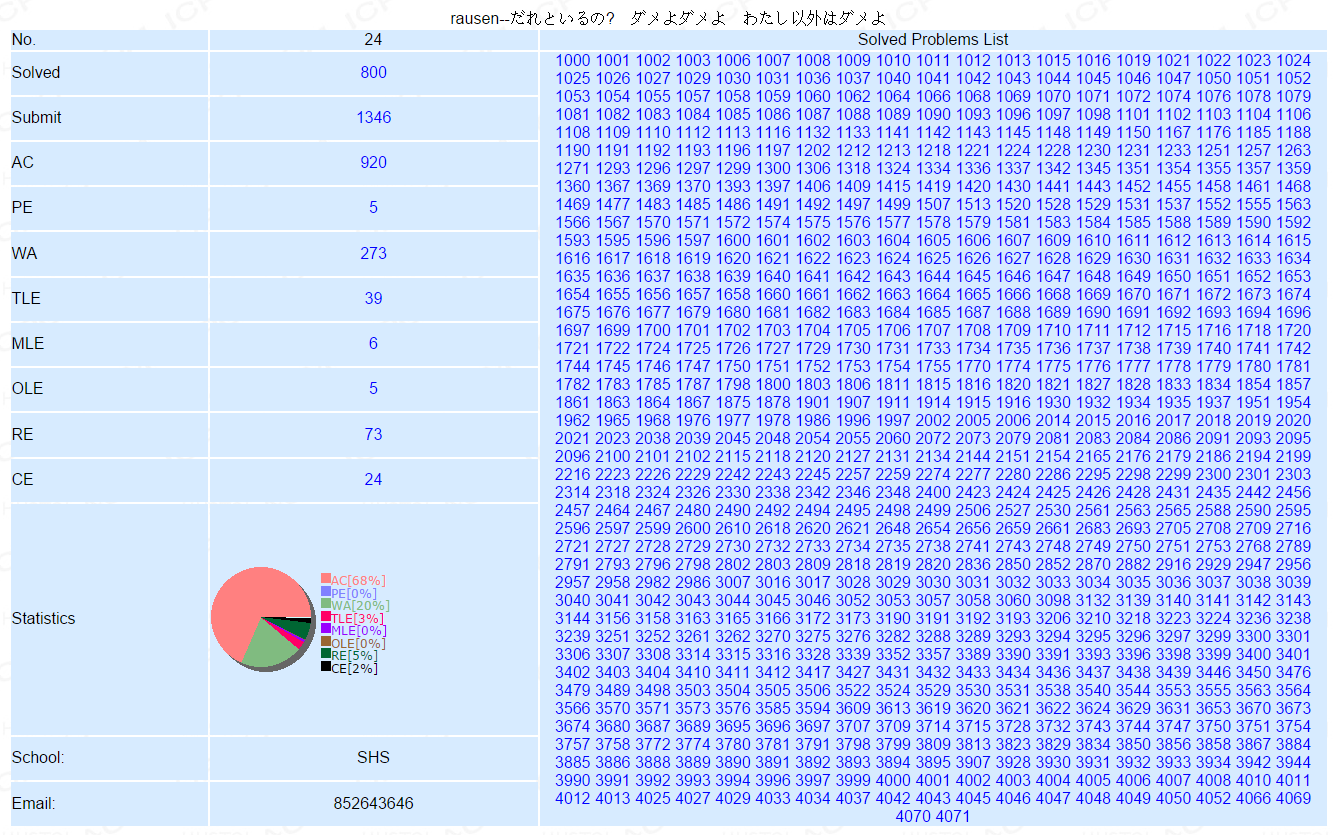
Task: Click the WA green legend swatch
Action: click(325, 605)
